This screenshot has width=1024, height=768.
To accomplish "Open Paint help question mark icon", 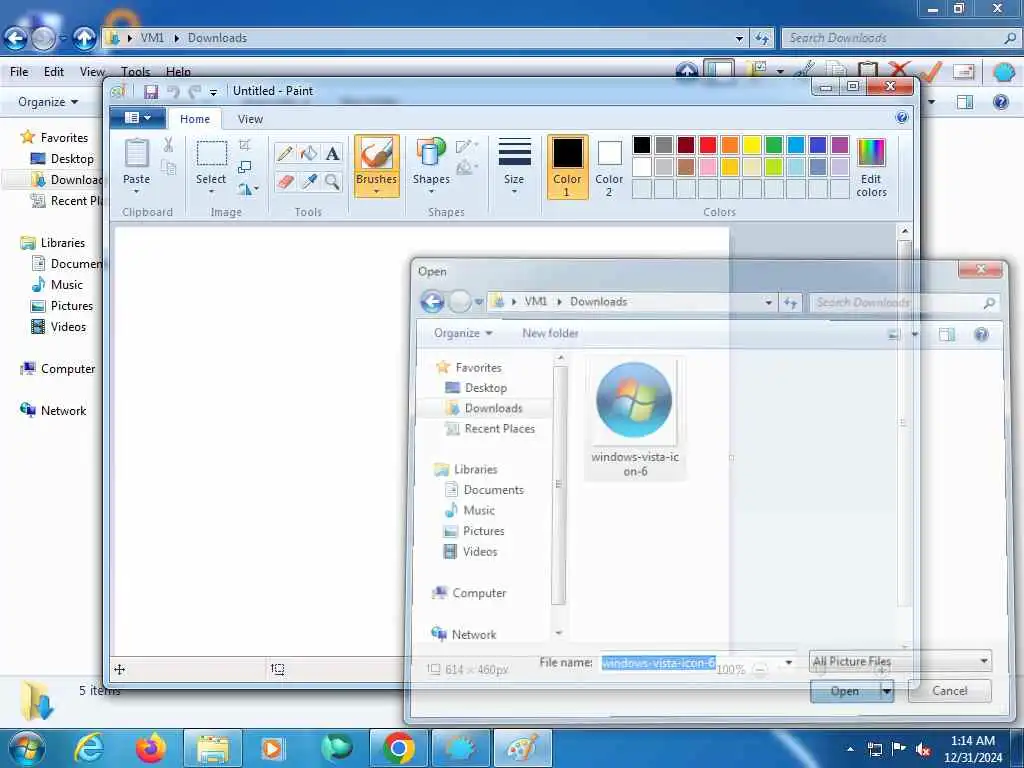I will click(x=902, y=118).
